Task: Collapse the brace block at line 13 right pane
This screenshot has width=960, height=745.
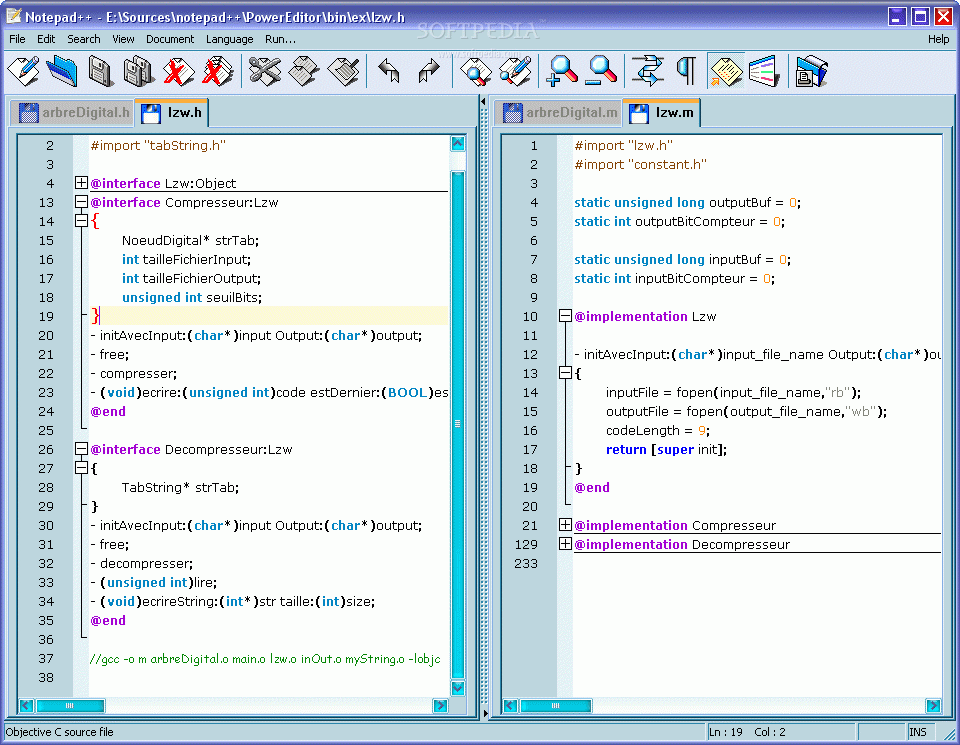Action: [x=565, y=373]
